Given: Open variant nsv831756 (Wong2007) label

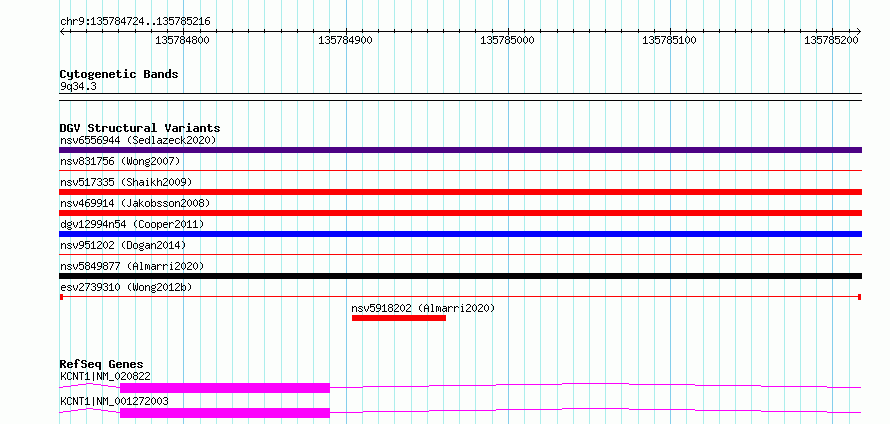Looking at the screenshot, I should coord(120,161).
